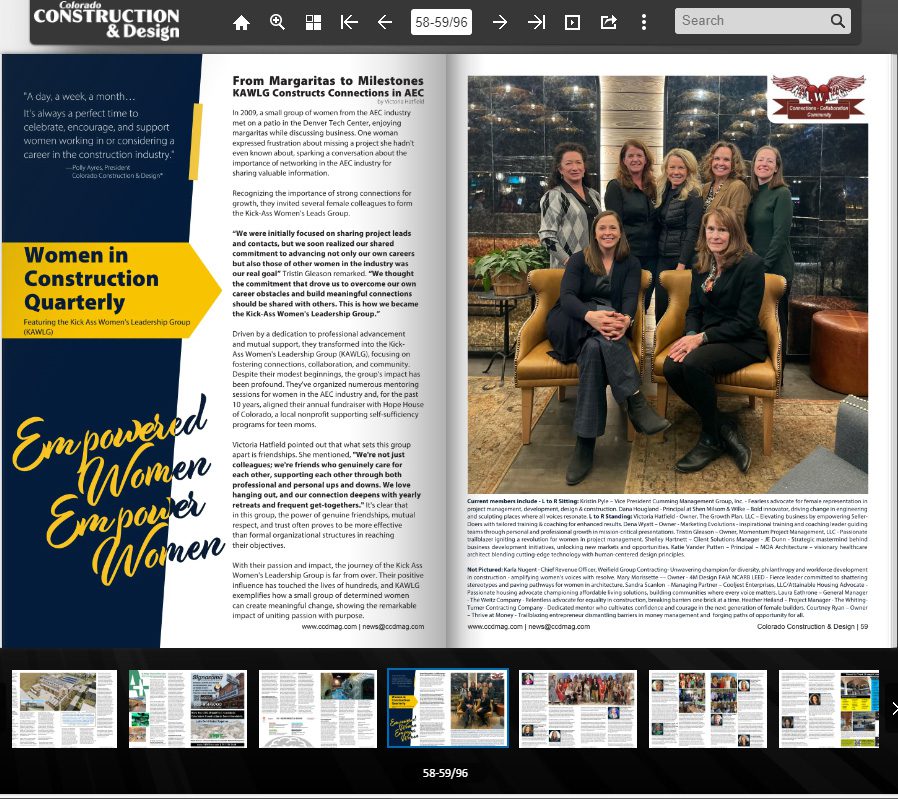Open the more options menu
Image resolution: width=898 pixels, height=799 pixels.
pos(644,22)
